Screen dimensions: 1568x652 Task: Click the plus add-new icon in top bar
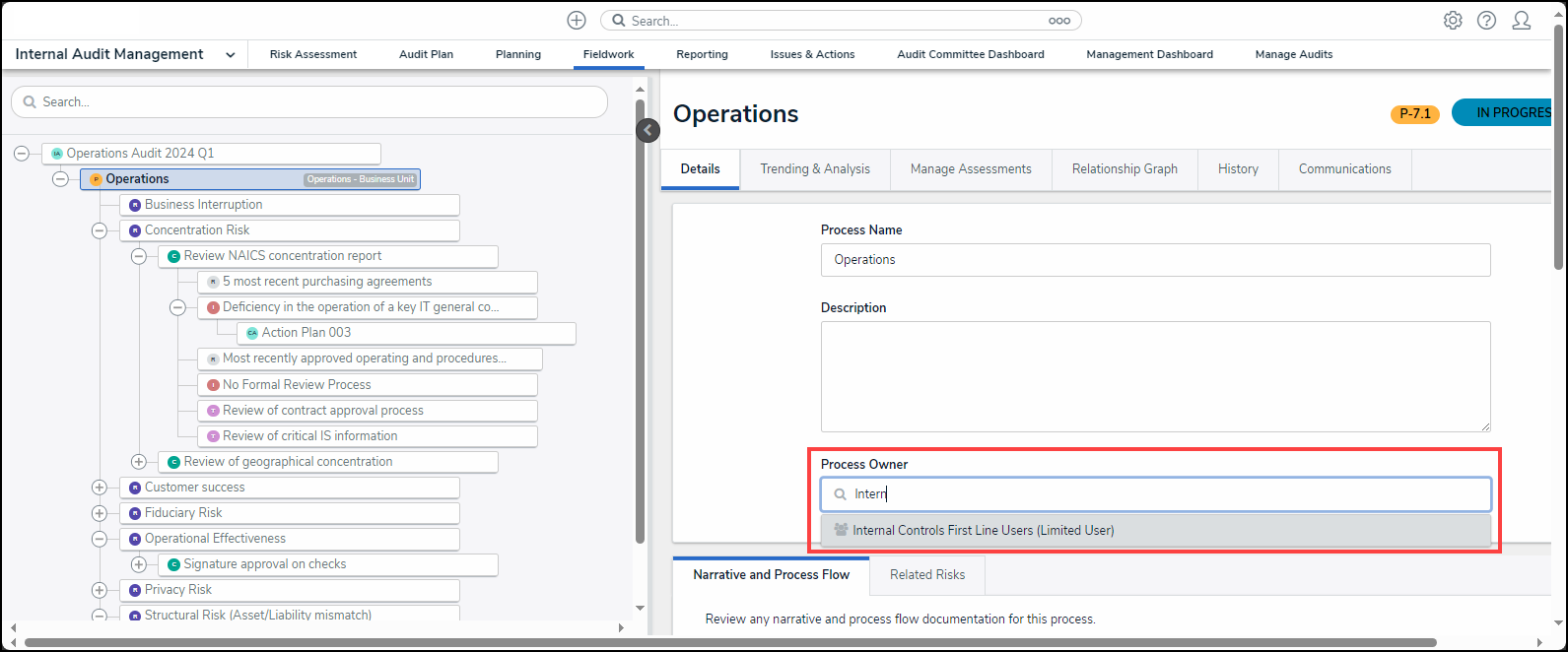(577, 21)
